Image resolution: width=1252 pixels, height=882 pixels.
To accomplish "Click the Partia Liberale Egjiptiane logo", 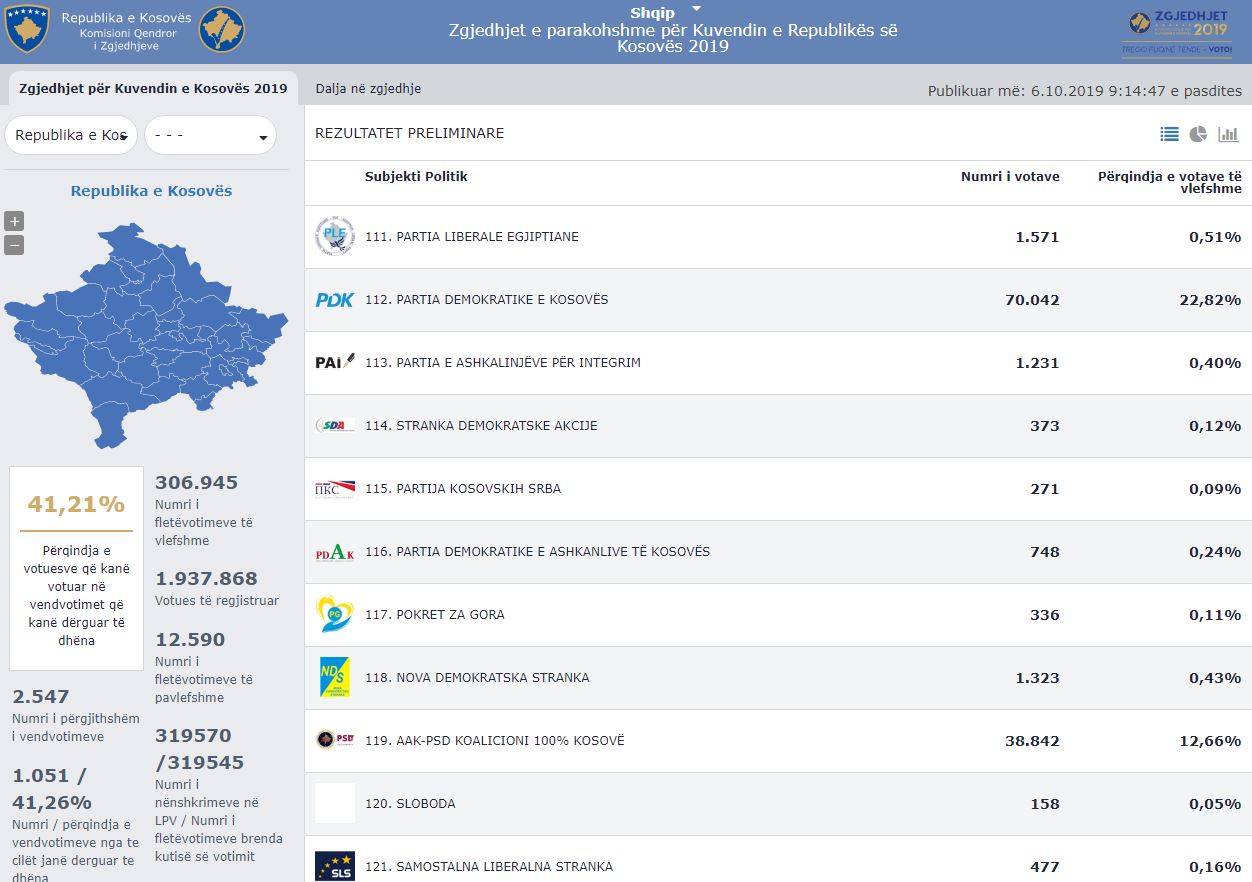I will click(x=334, y=237).
